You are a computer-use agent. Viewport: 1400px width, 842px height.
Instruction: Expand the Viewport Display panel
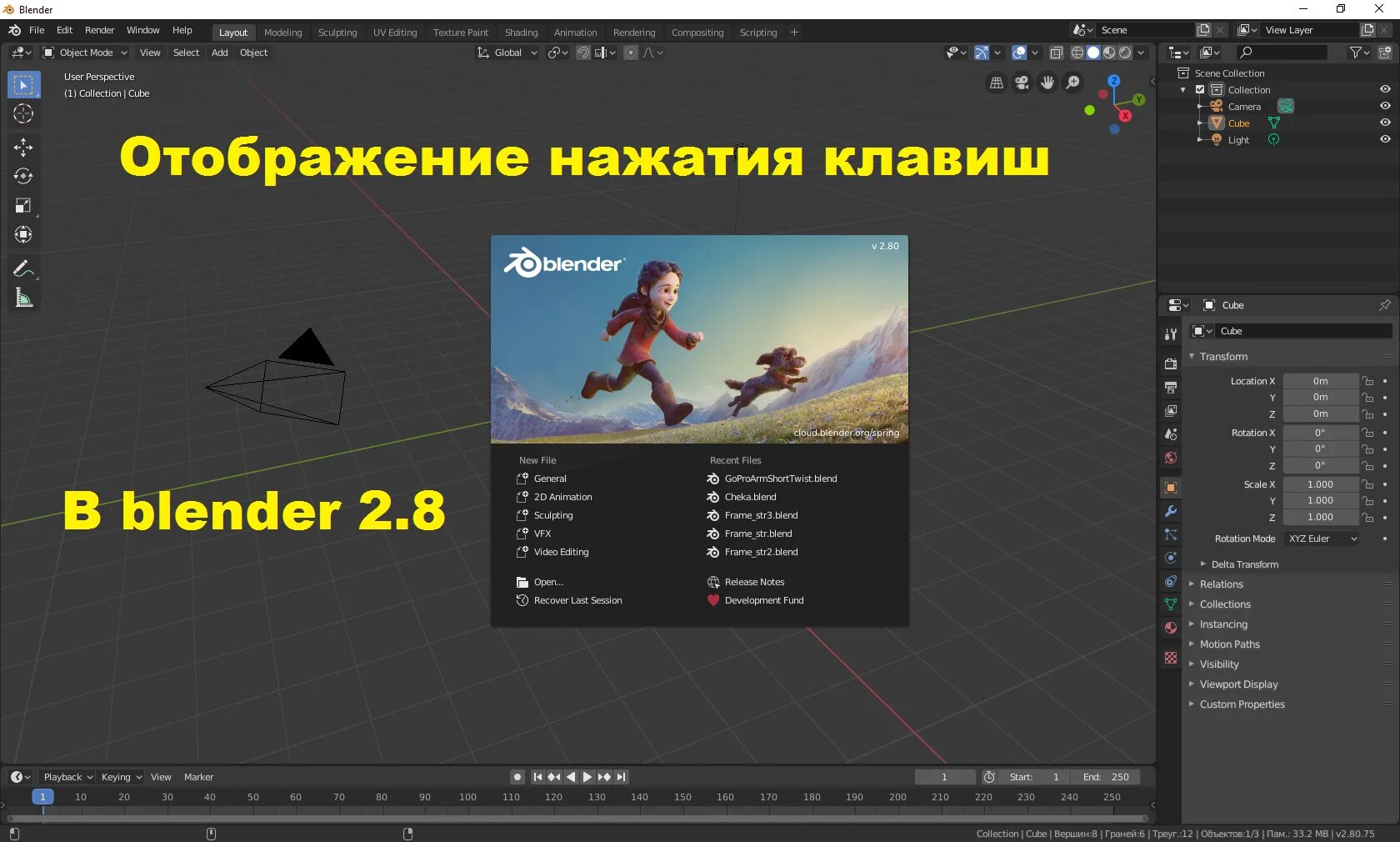click(1238, 684)
